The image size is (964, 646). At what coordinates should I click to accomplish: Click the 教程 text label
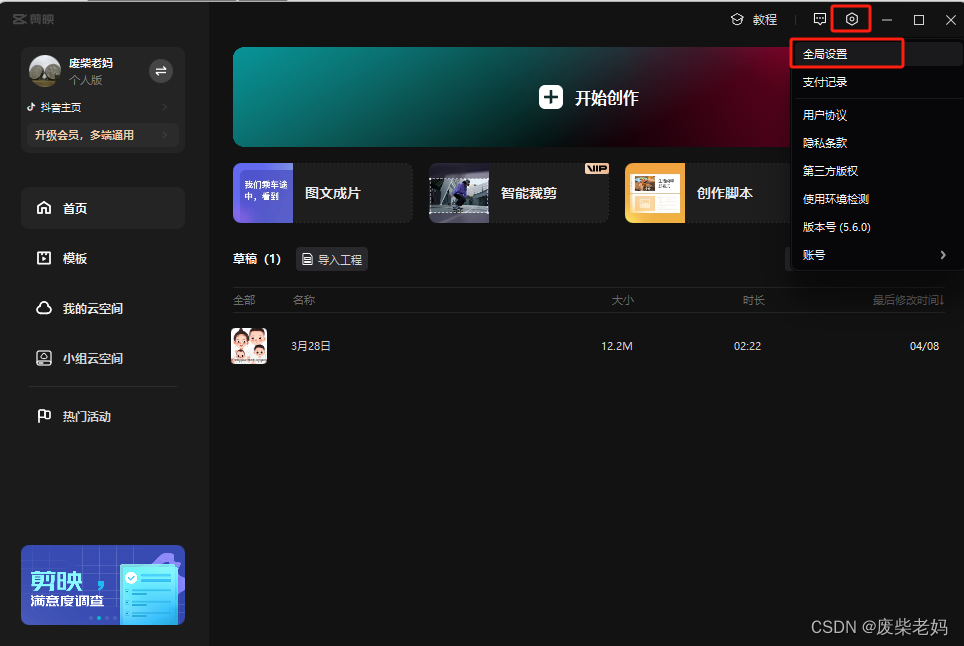pyautogui.click(x=765, y=20)
